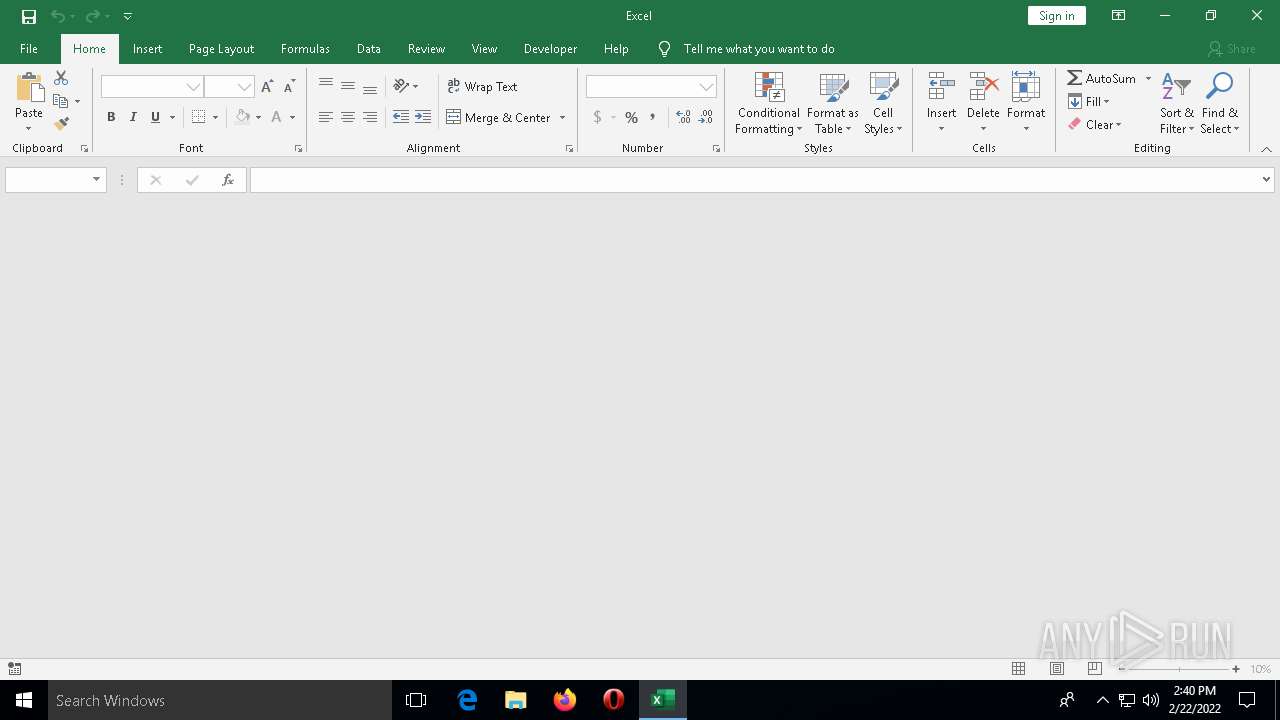Decrease font size with the small A icon

tap(289, 87)
